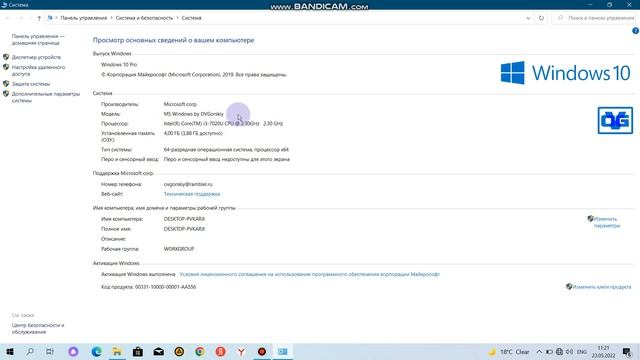
Task: Open Security and Maintenance Center link
Action: click(38, 329)
